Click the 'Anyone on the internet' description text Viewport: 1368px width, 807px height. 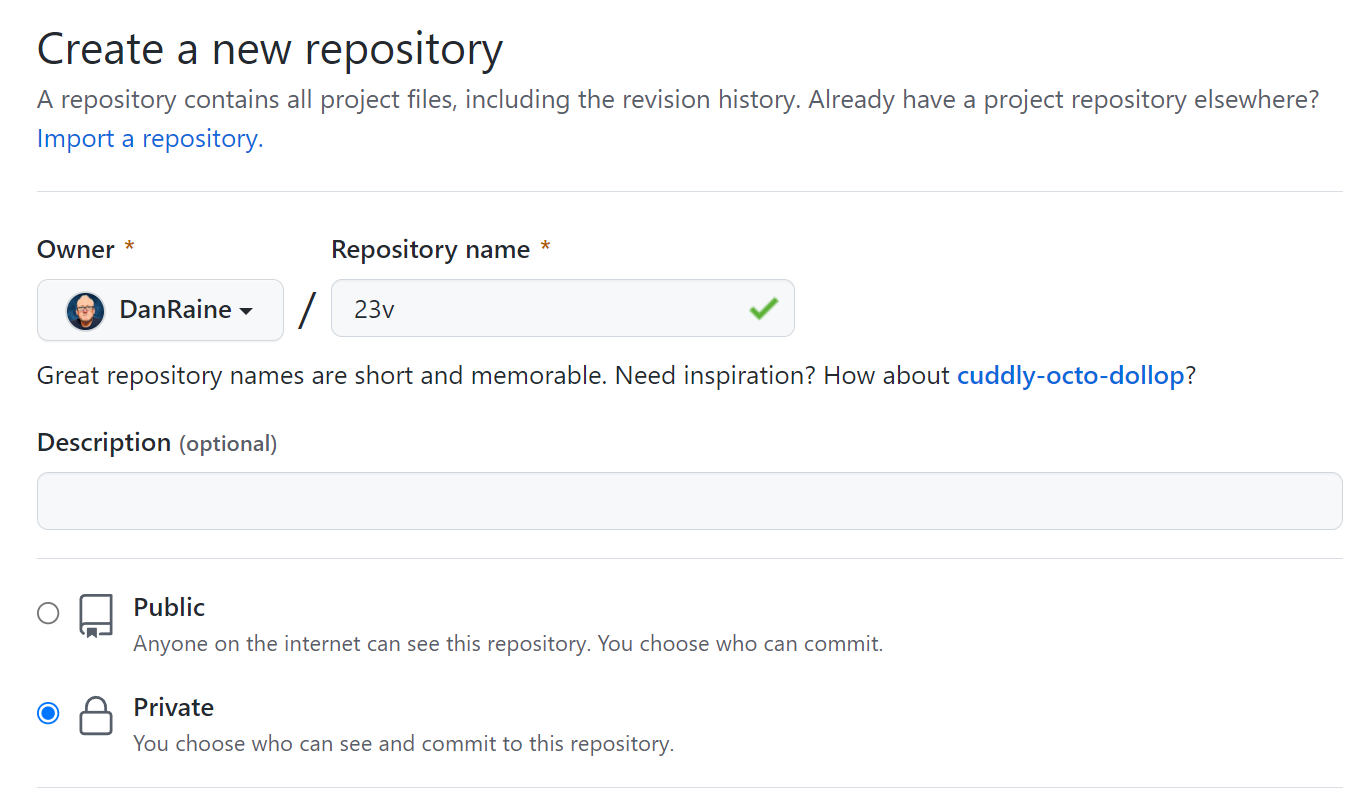[508, 644]
